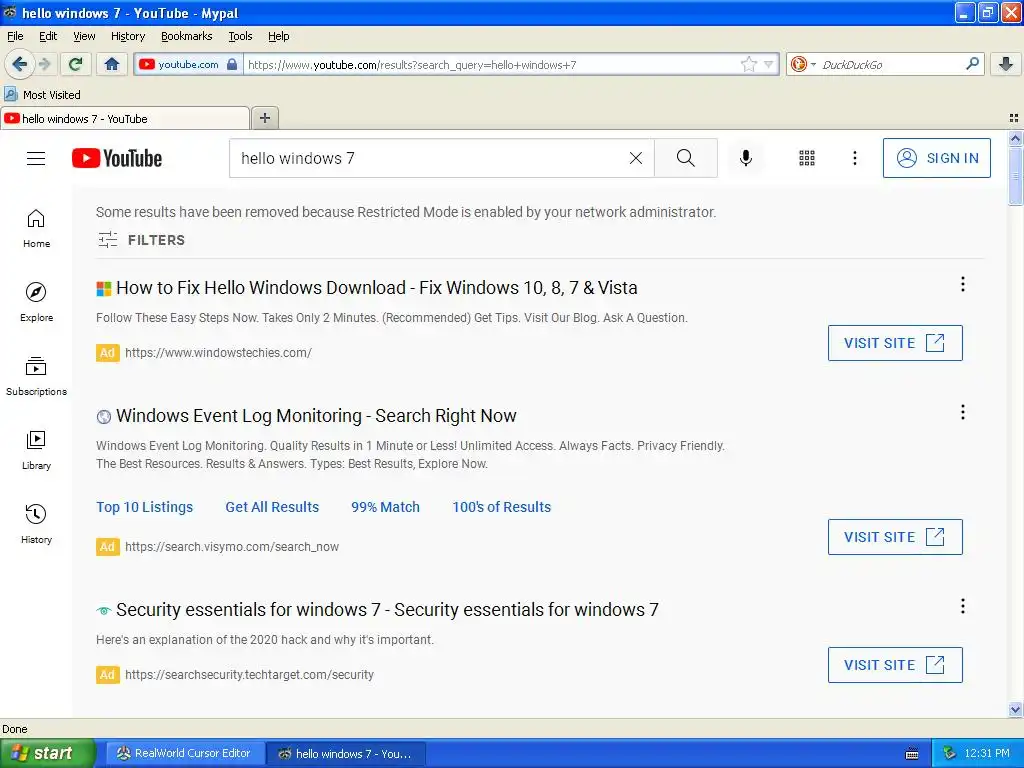Expand the FILTERS options

click(x=141, y=240)
